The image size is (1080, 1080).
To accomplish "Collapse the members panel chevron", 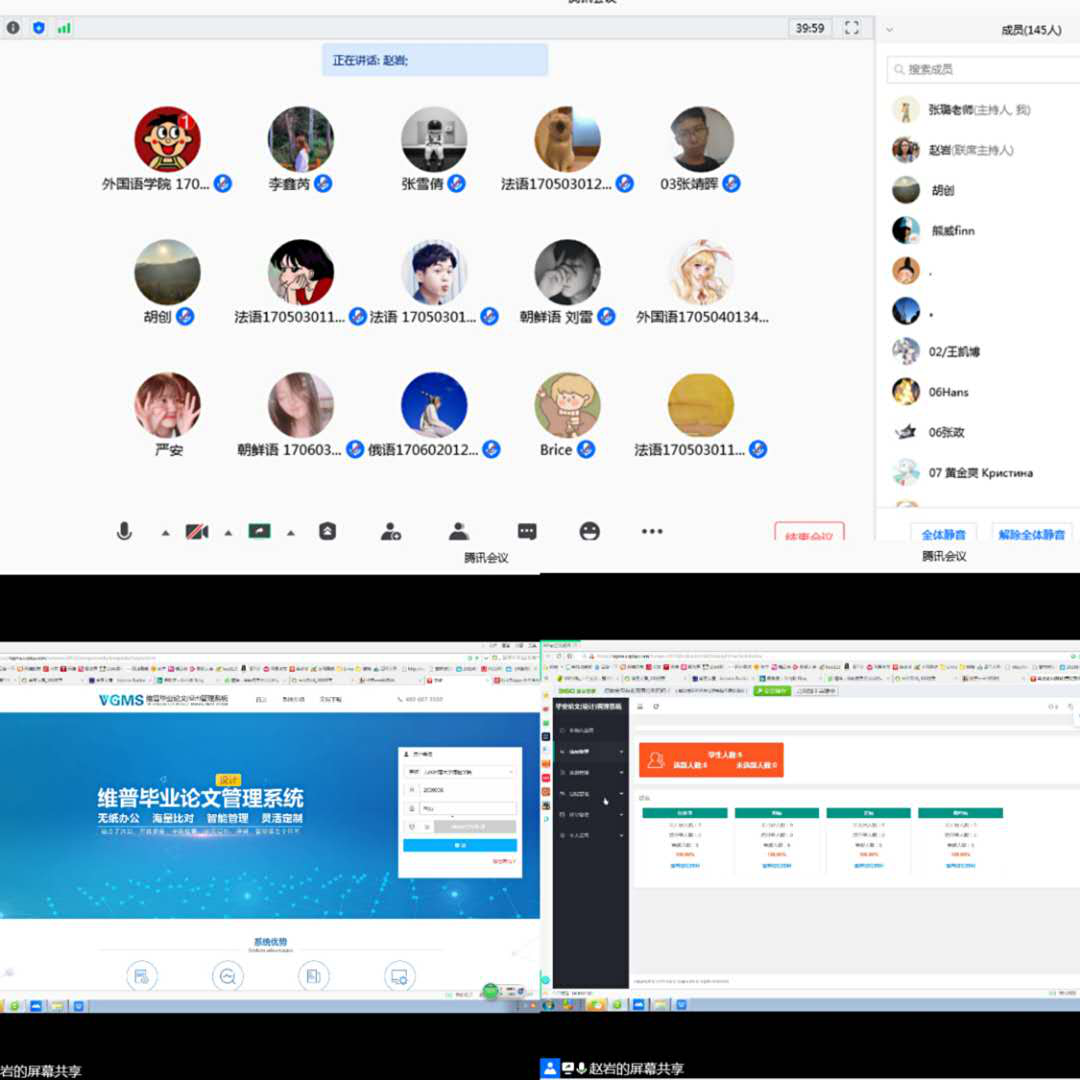I will point(890,30).
